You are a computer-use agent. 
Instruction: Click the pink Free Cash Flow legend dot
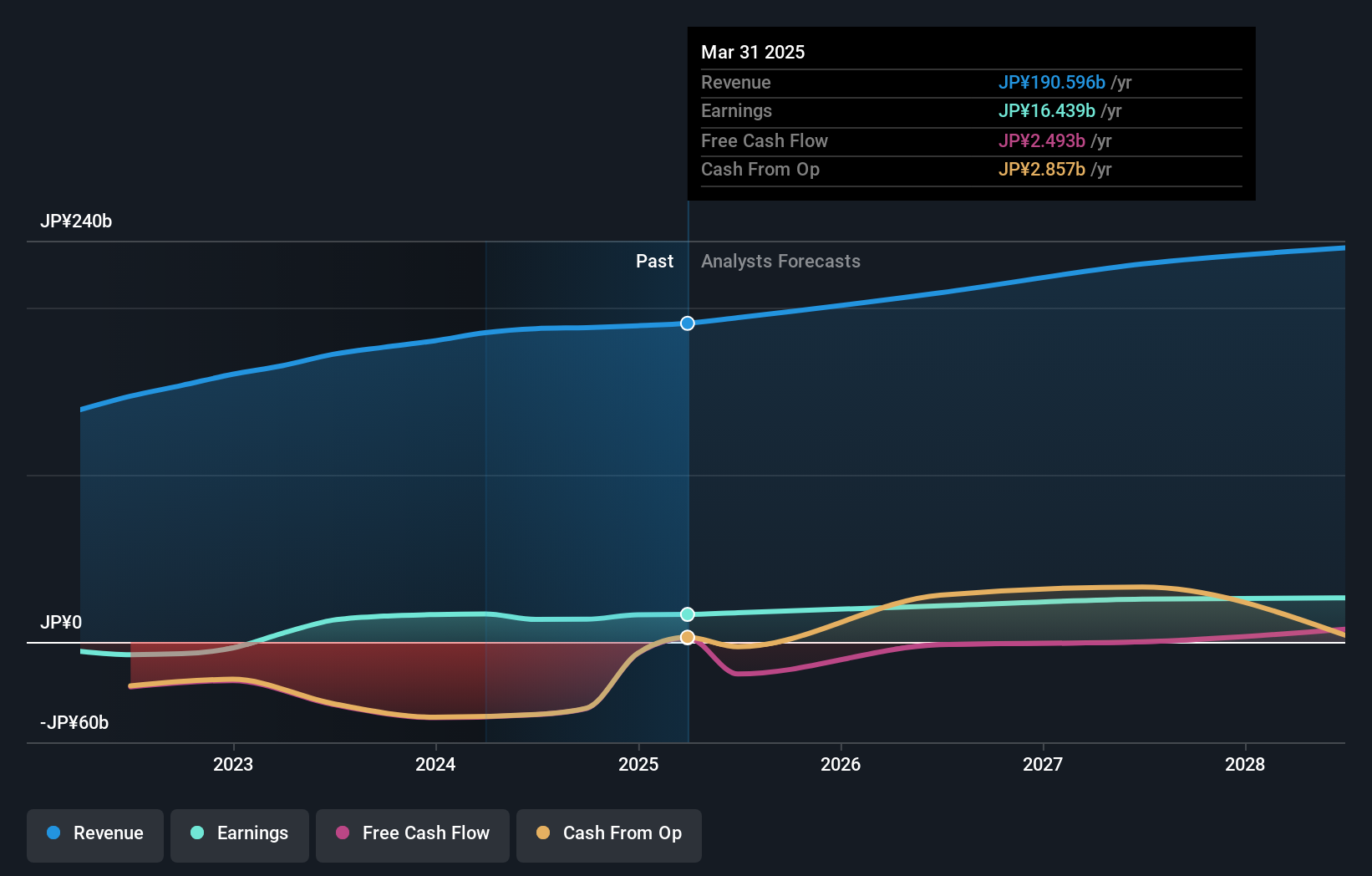click(x=343, y=833)
